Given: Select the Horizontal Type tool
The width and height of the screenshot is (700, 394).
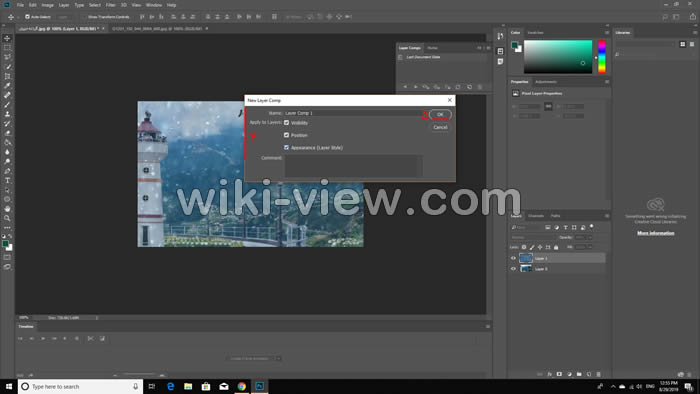Looking at the screenshot, I should tap(7, 180).
